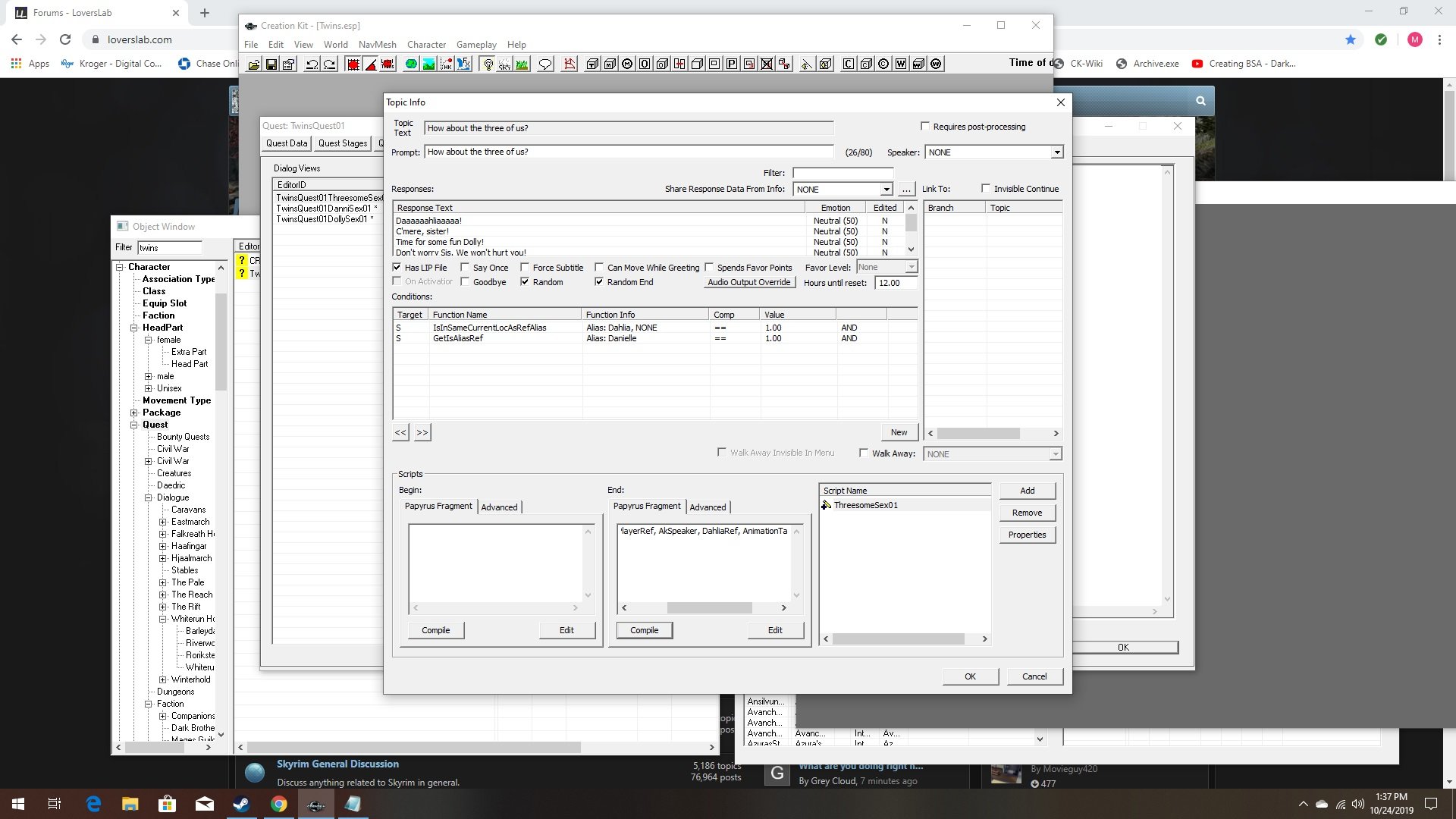Toggle the Snap to Grid icon

[x=353, y=64]
